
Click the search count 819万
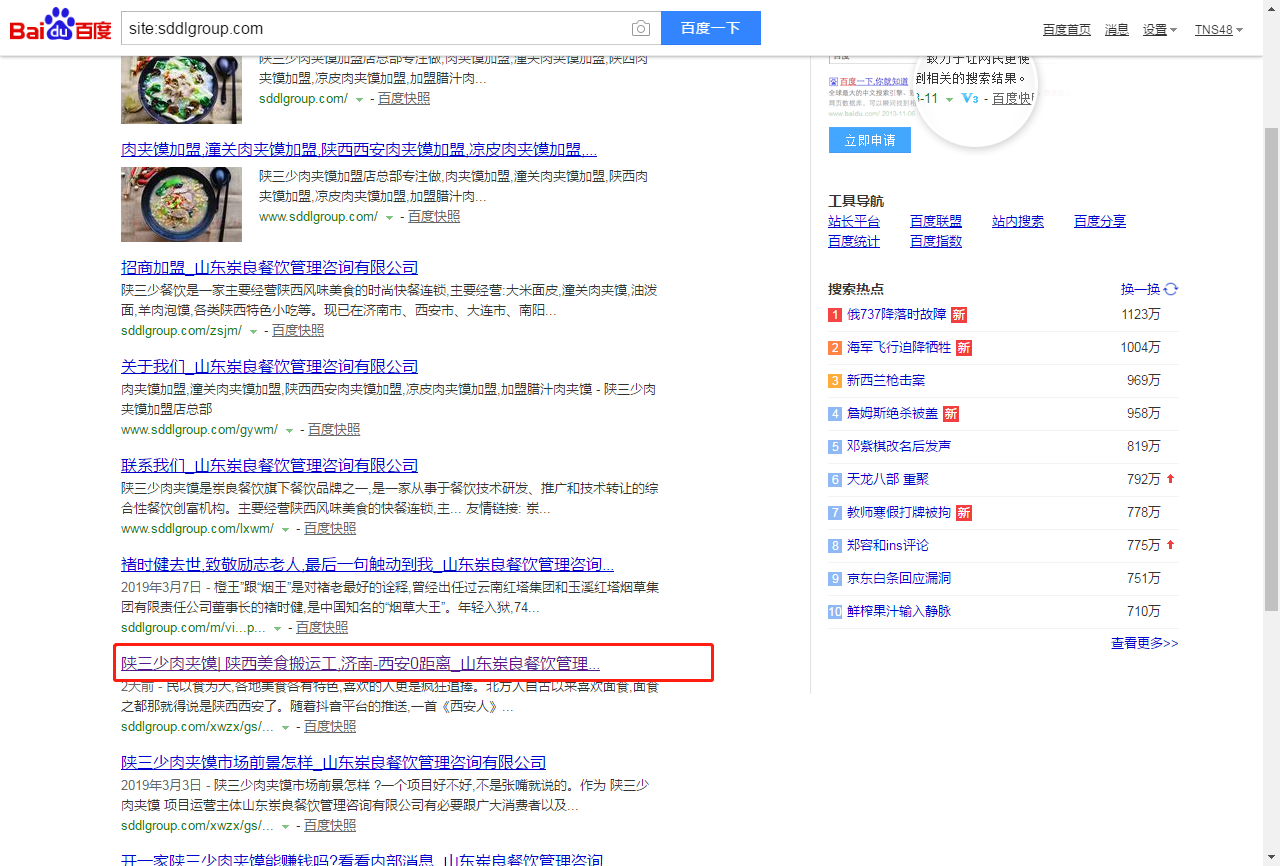[x=1144, y=447]
